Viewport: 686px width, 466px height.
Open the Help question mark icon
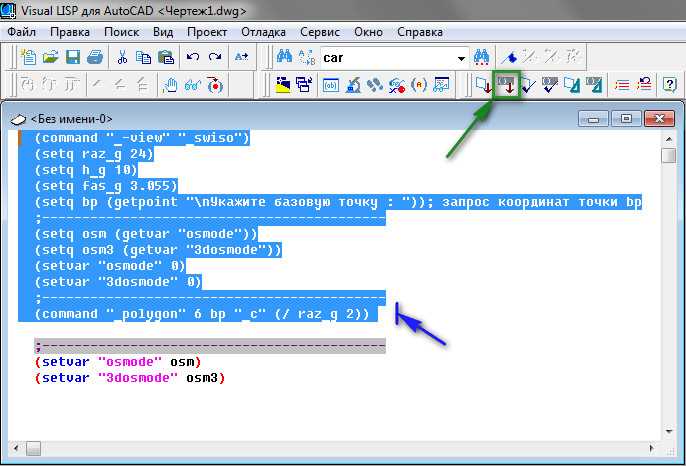(669, 85)
